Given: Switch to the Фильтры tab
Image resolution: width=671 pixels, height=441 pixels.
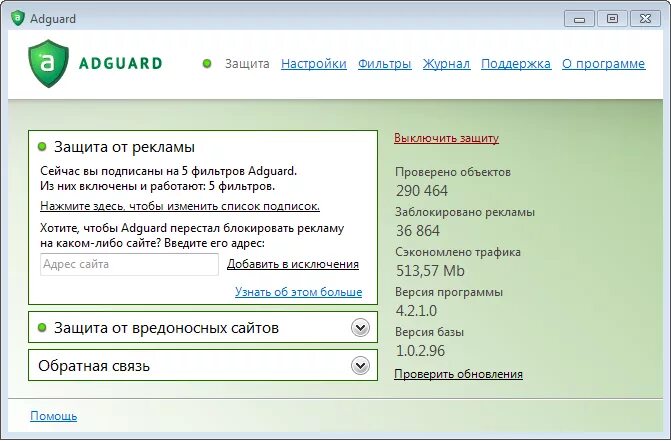Looking at the screenshot, I should tap(384, 64).
